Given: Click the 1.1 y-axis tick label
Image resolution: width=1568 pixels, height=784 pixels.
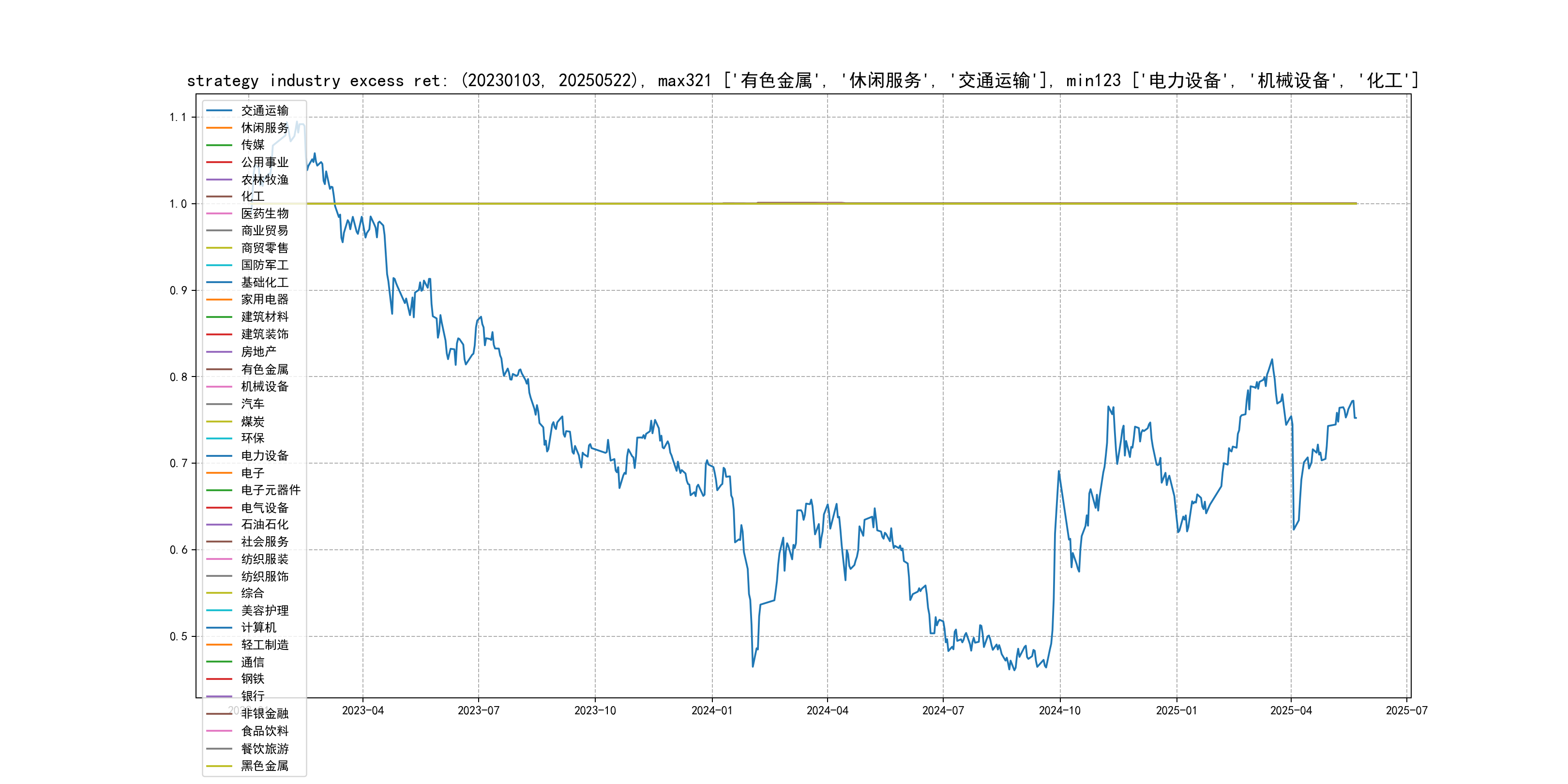Looking at the screenshot, I should click(x=179, y=118).
